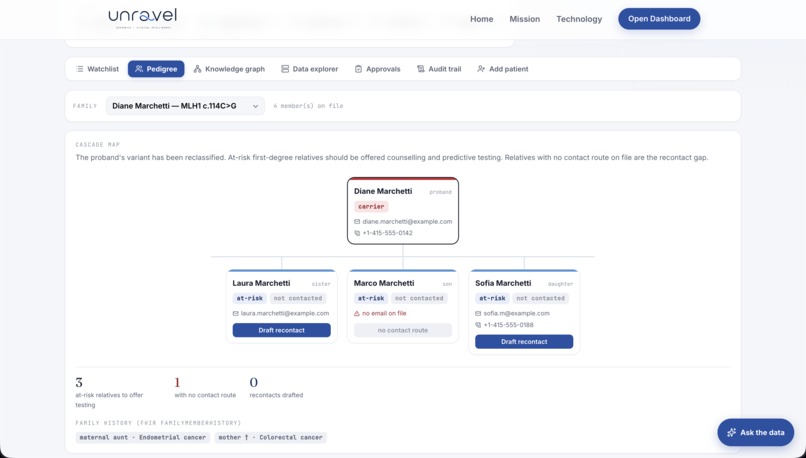Viewport: 806px width, 458px height.
Task: Select the Pedigree tab
Action: (x=156, y=69)
